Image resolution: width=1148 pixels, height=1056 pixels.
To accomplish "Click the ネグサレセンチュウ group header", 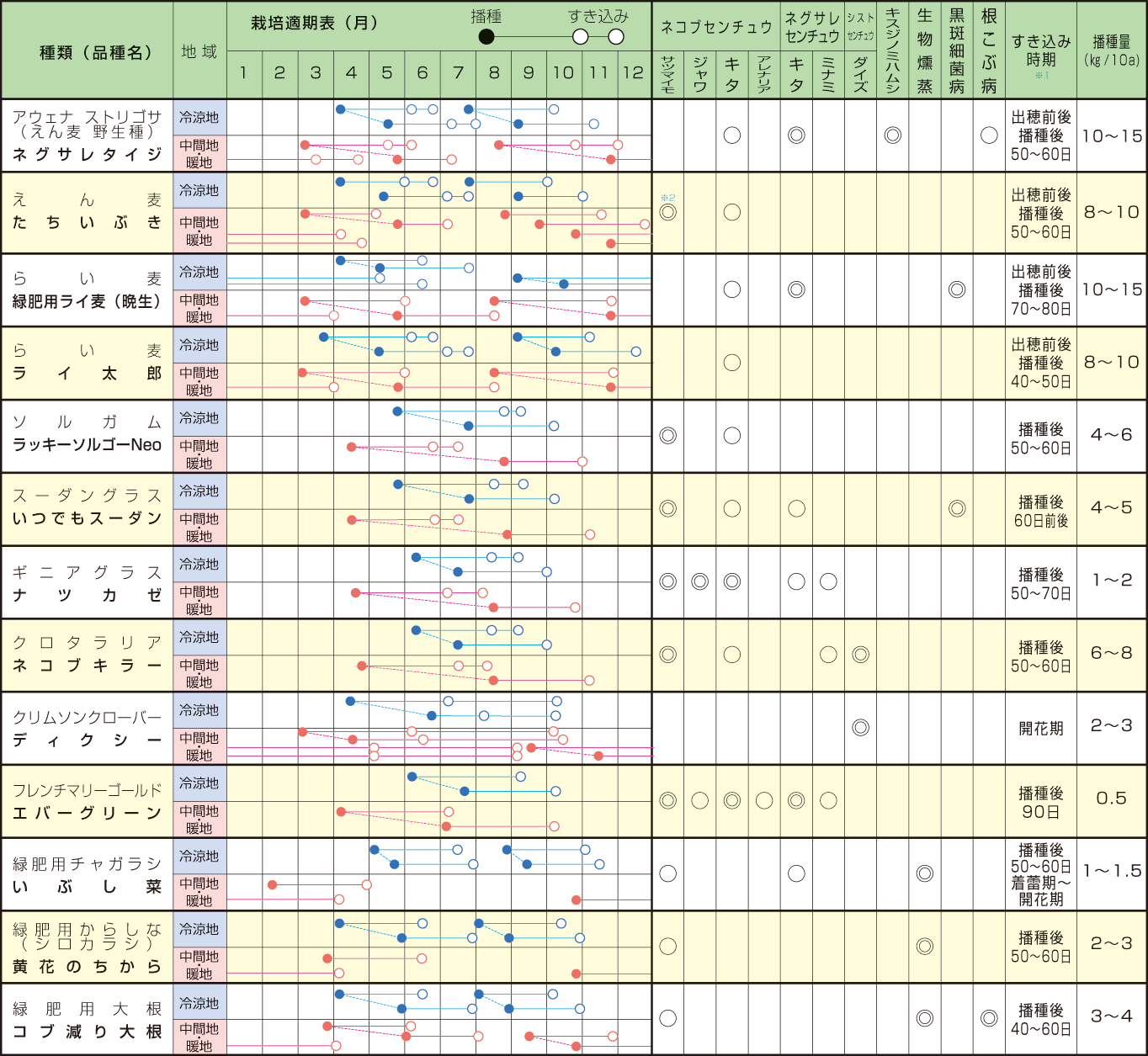I will pyautogui.click(x=812, y=27).
